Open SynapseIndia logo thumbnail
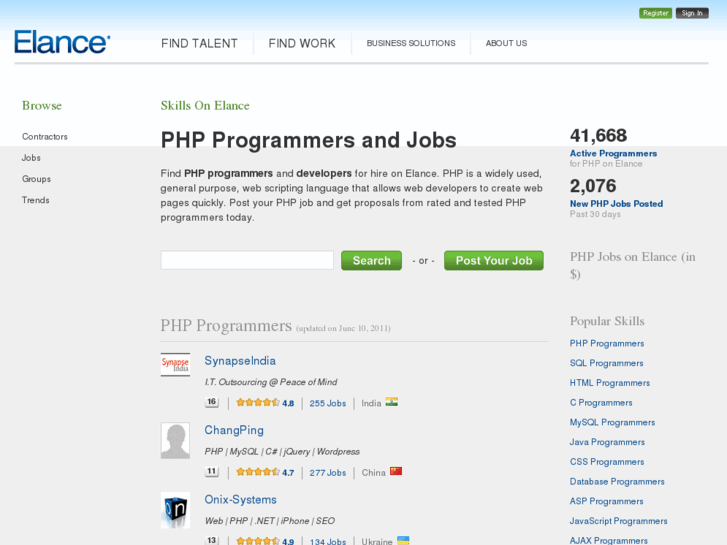The width and height of the screenshot is (727, 545). [175, 365]
